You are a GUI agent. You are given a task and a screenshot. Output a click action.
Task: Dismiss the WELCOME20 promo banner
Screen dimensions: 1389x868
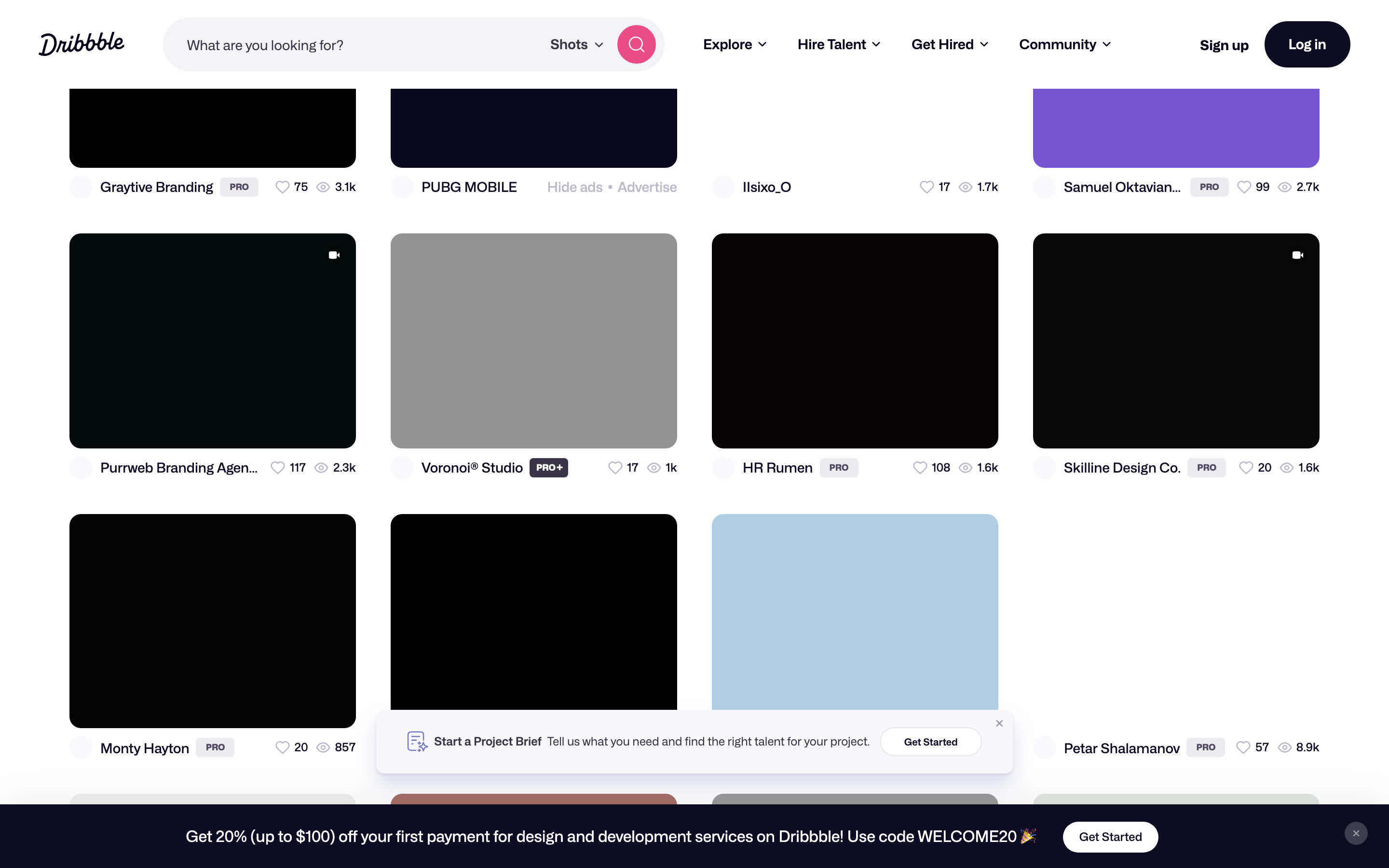1356,834
